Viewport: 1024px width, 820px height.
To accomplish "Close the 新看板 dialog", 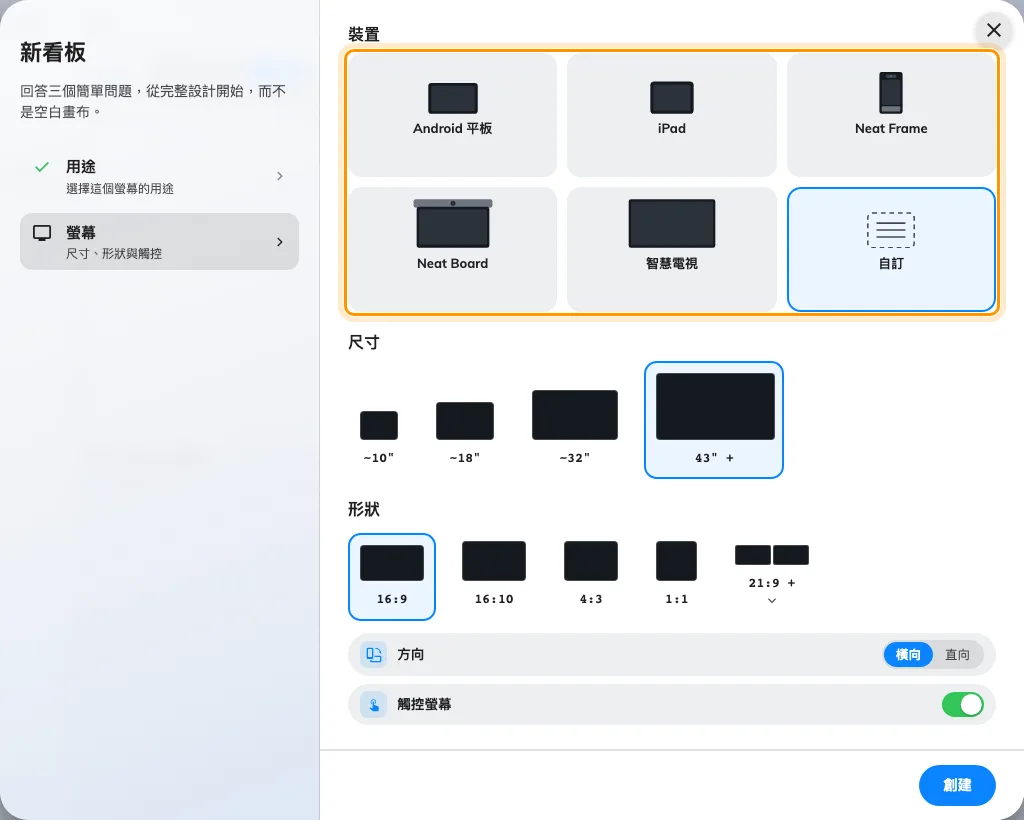I will [993, 30].
